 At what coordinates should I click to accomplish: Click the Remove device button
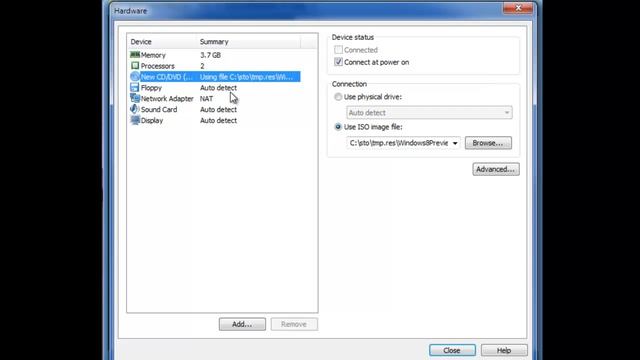pyautogui.click(x=294, y=324)
